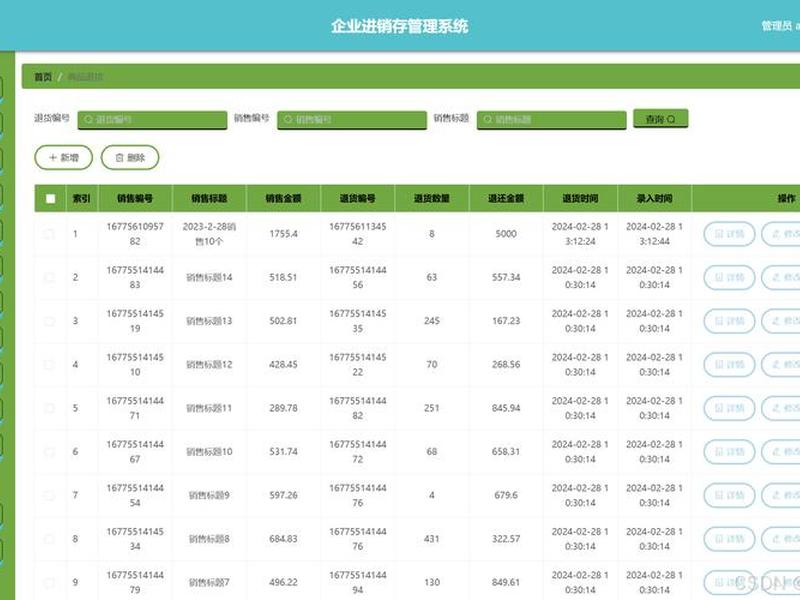
Task: Focus the 销售标题 search input field
Action: (552, 119)
